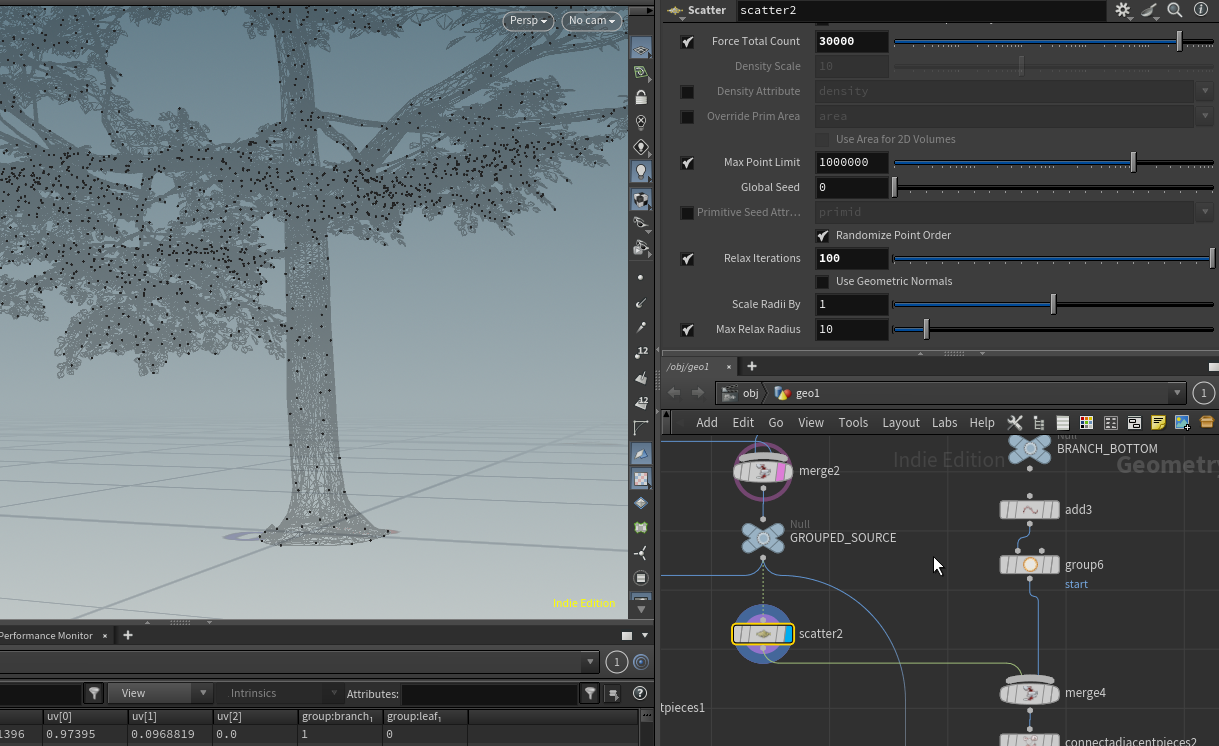Click the lock icon in viewport toolbar
Screen dimensions: 1219x746
(641, 97)
